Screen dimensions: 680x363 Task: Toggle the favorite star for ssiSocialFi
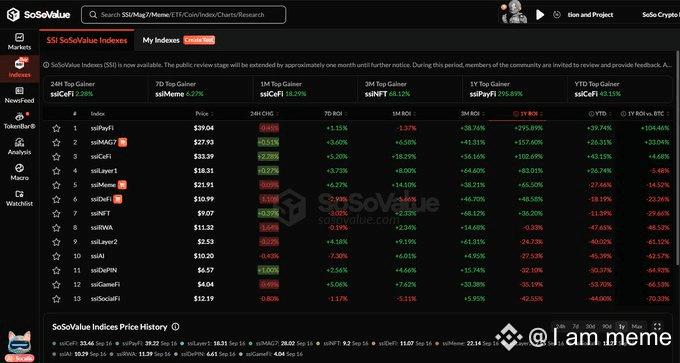point(56,299)
